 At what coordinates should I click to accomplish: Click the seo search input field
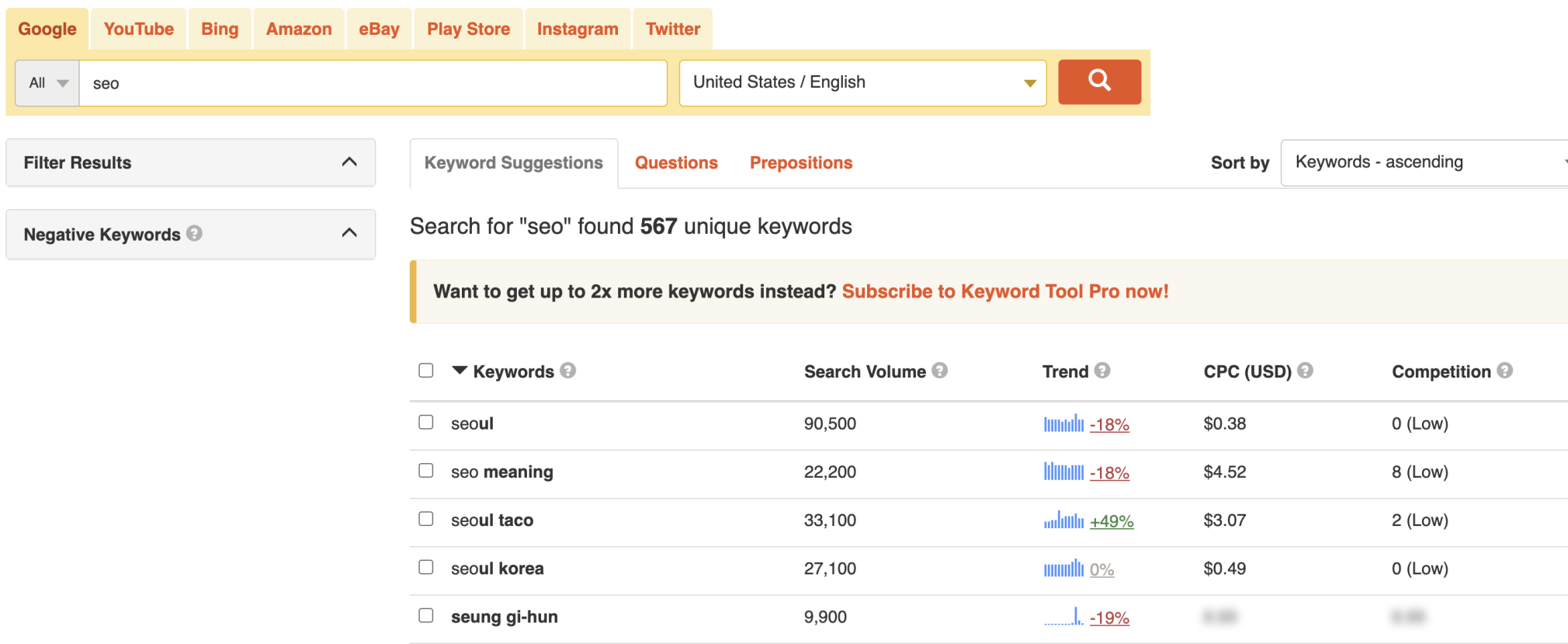(373, 83)
